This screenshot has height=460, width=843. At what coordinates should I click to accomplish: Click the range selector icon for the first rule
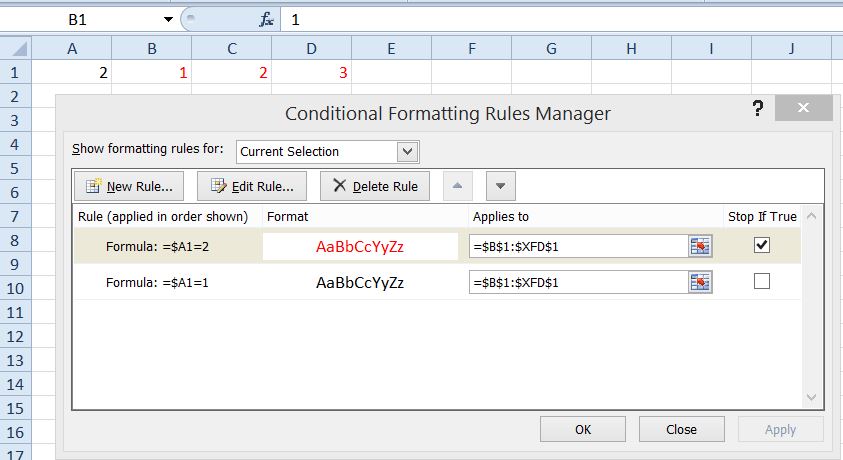[x=700, y=247]
